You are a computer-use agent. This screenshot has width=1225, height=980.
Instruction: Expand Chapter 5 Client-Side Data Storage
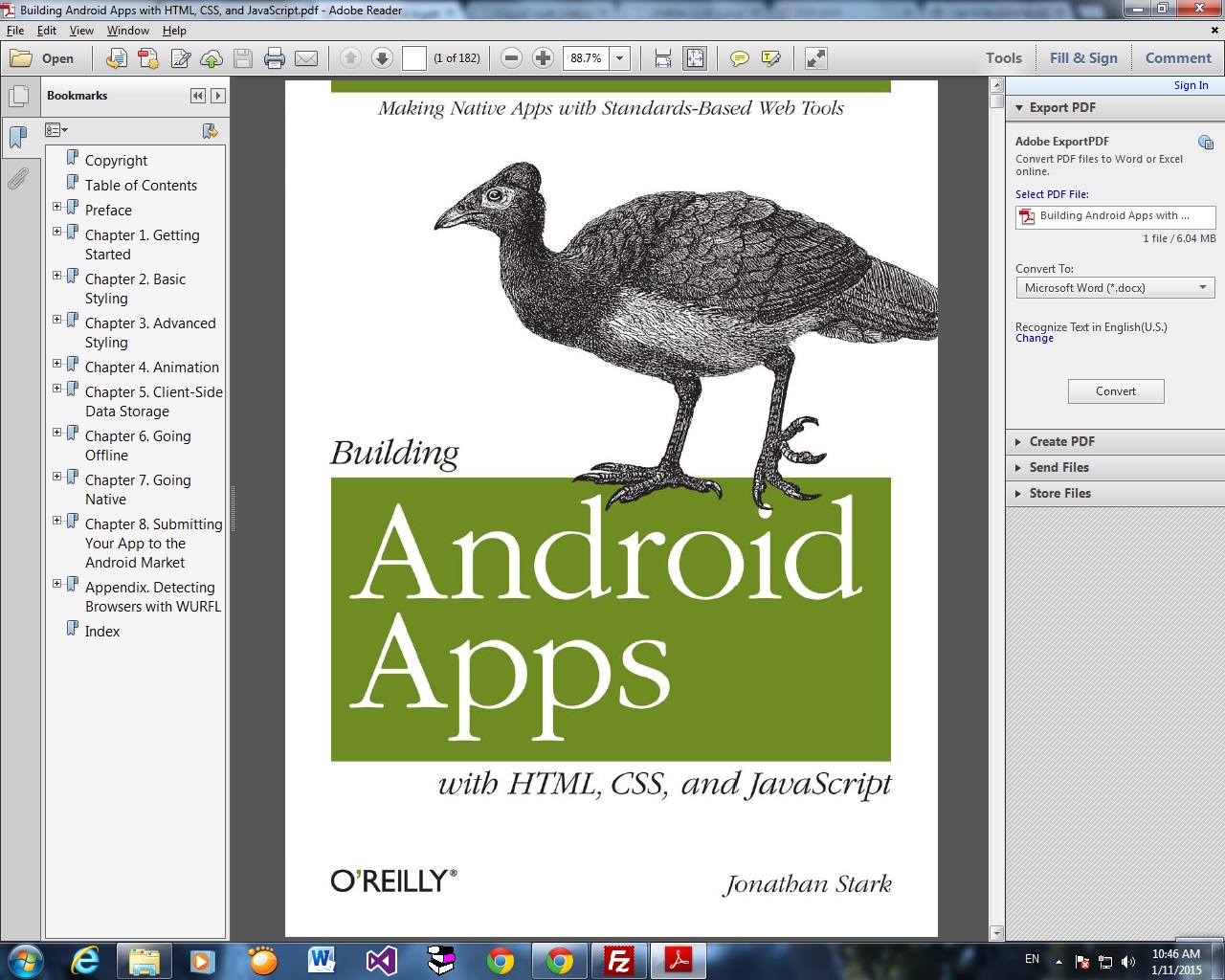pos(57,389)
